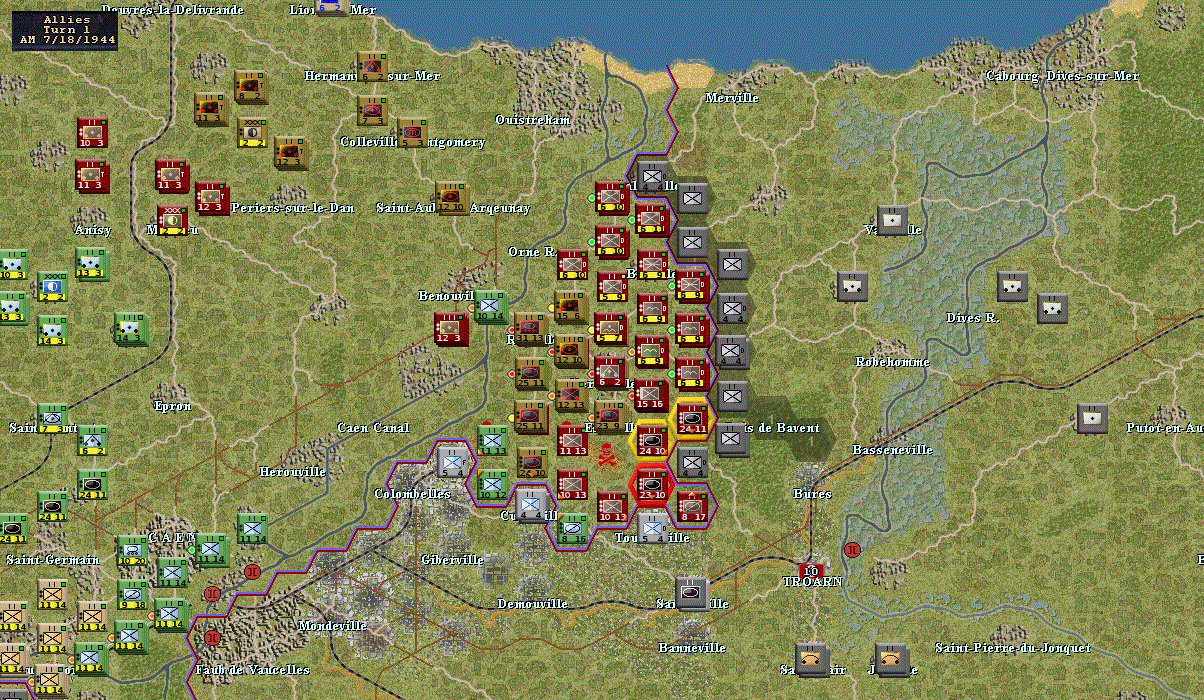Select tan 12-10 unit at Saint-Aubin-d'Arquenay
The width and height of the screenshot is (1204, 700).
point(451,197)
